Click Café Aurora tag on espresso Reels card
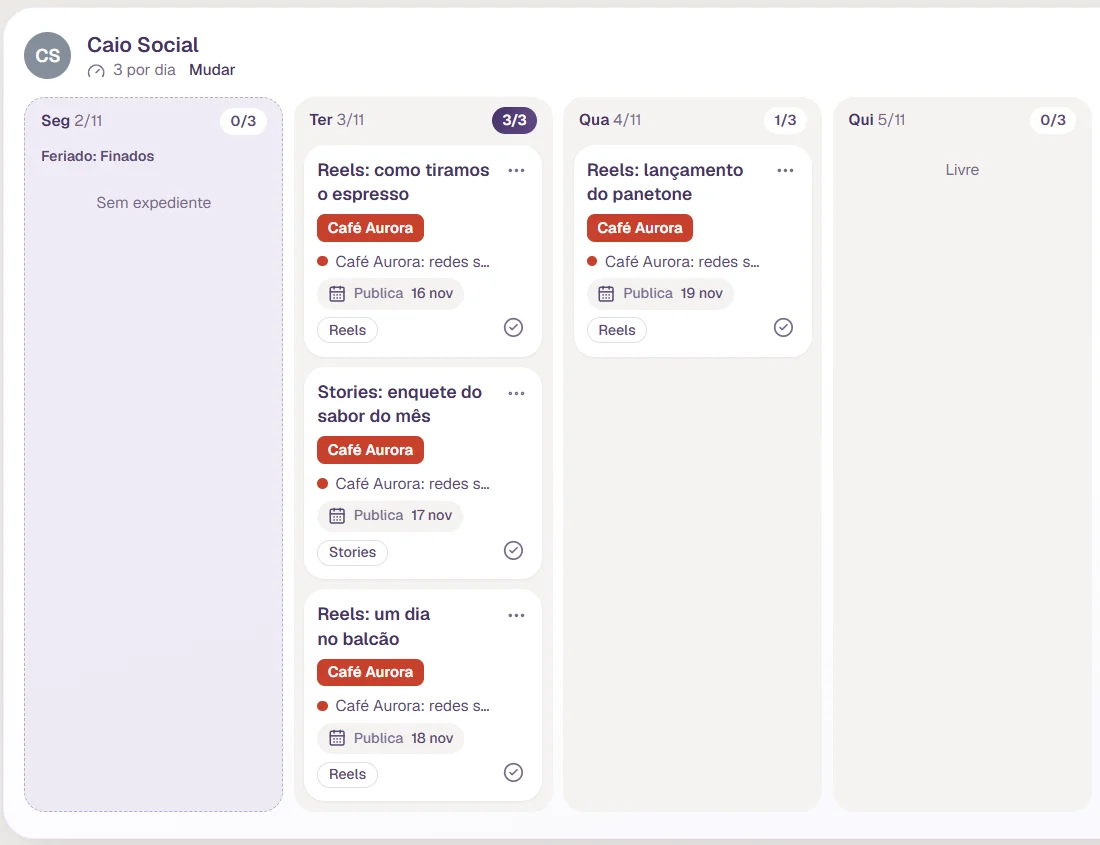1100x845 pixels. (370, 228)
